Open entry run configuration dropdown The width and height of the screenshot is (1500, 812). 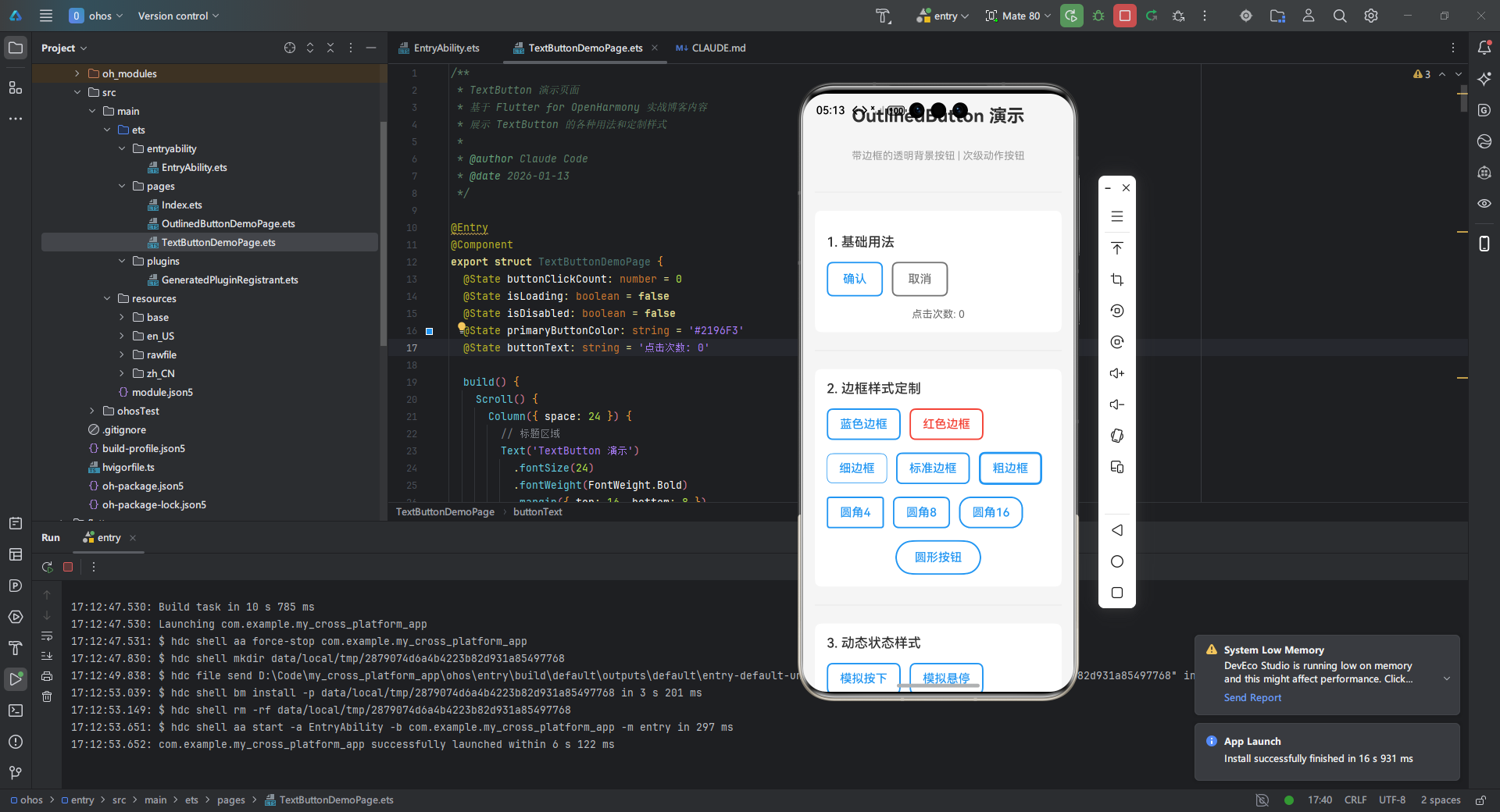(942, 16)
